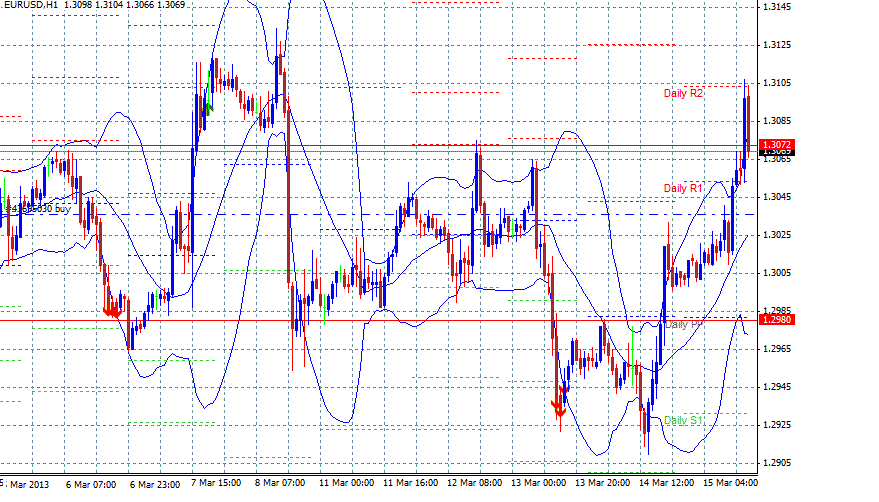The height and width of the screenshot is (502, 879).
Task: Click the 11 Mar 16:00 time label
Action: (410, 483)
